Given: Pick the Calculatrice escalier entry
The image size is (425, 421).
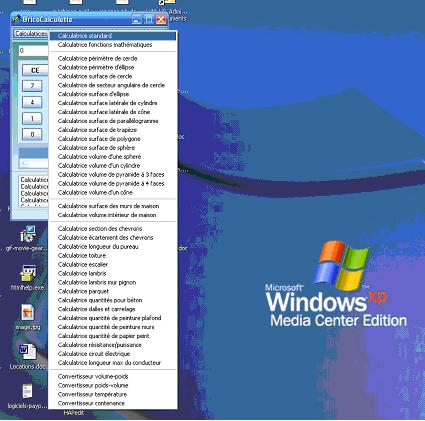Looking at the screenshot, I should (x=113, y=265).
